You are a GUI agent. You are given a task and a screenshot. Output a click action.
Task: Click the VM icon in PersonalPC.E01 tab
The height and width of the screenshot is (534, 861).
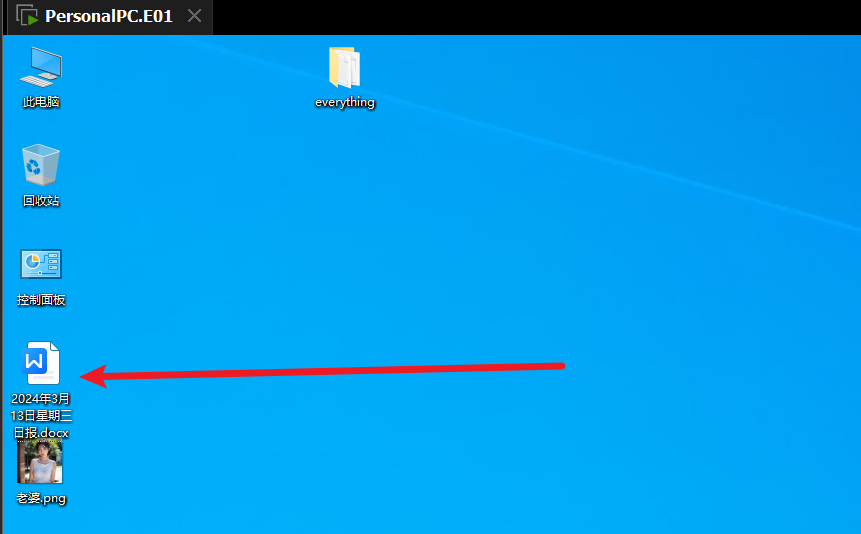28,16
